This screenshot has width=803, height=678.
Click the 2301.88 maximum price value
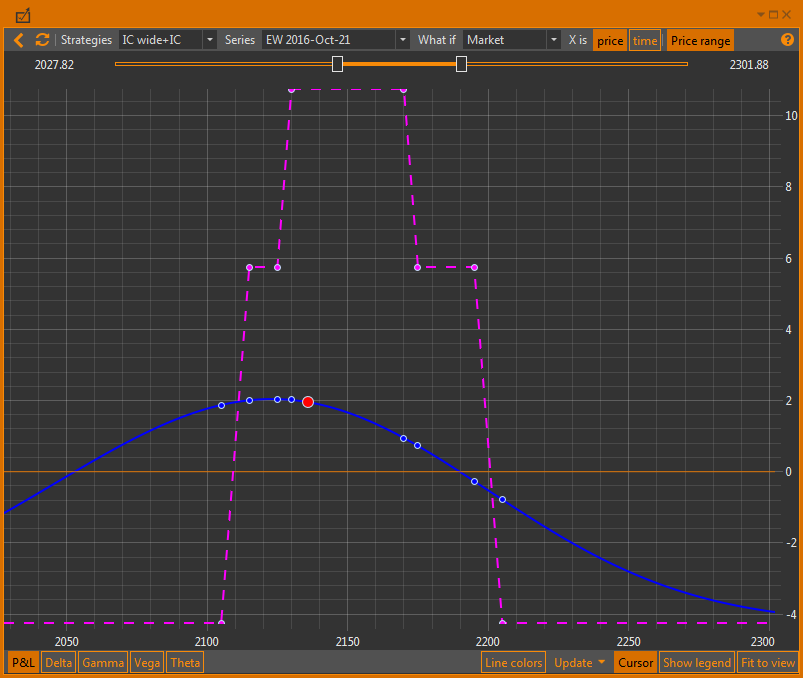(749, 65)
